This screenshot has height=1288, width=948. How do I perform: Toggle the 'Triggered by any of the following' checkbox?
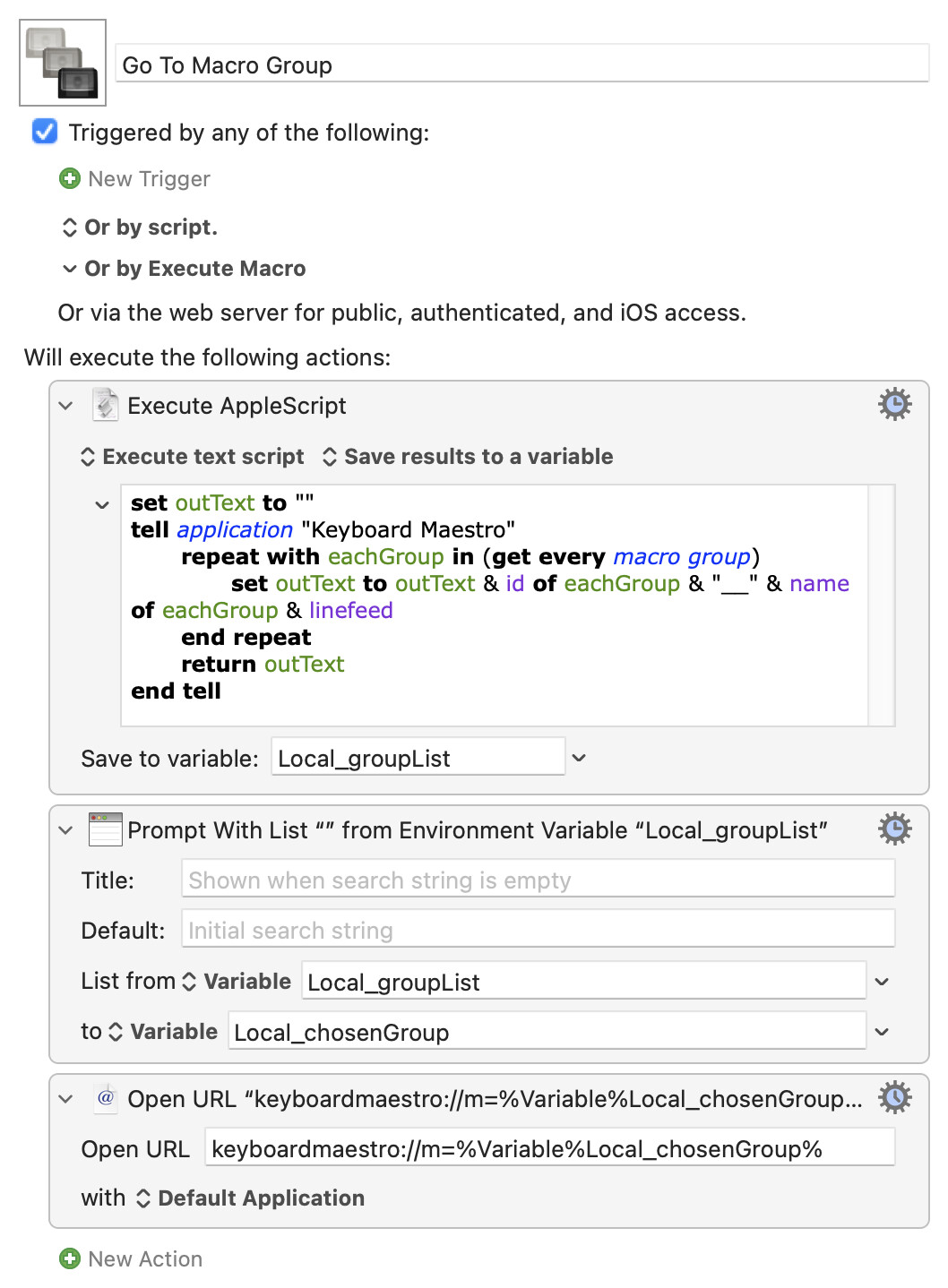pyautogui.click(x=45, y=133)
